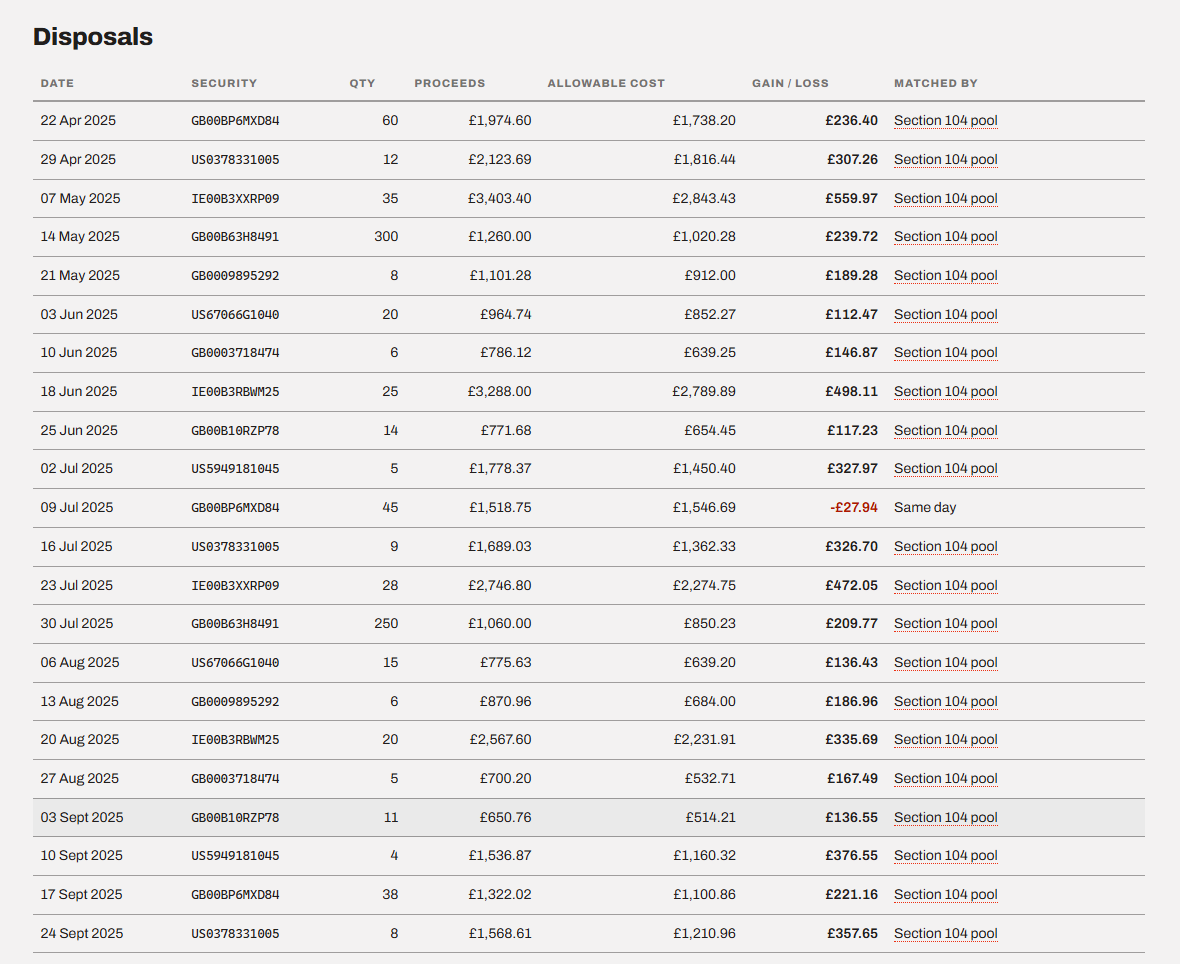Image resolution: width=1180 pixels, height=964 pixels.
Task: Select the date 09 Jul 2025
Action: coord(77,507)
